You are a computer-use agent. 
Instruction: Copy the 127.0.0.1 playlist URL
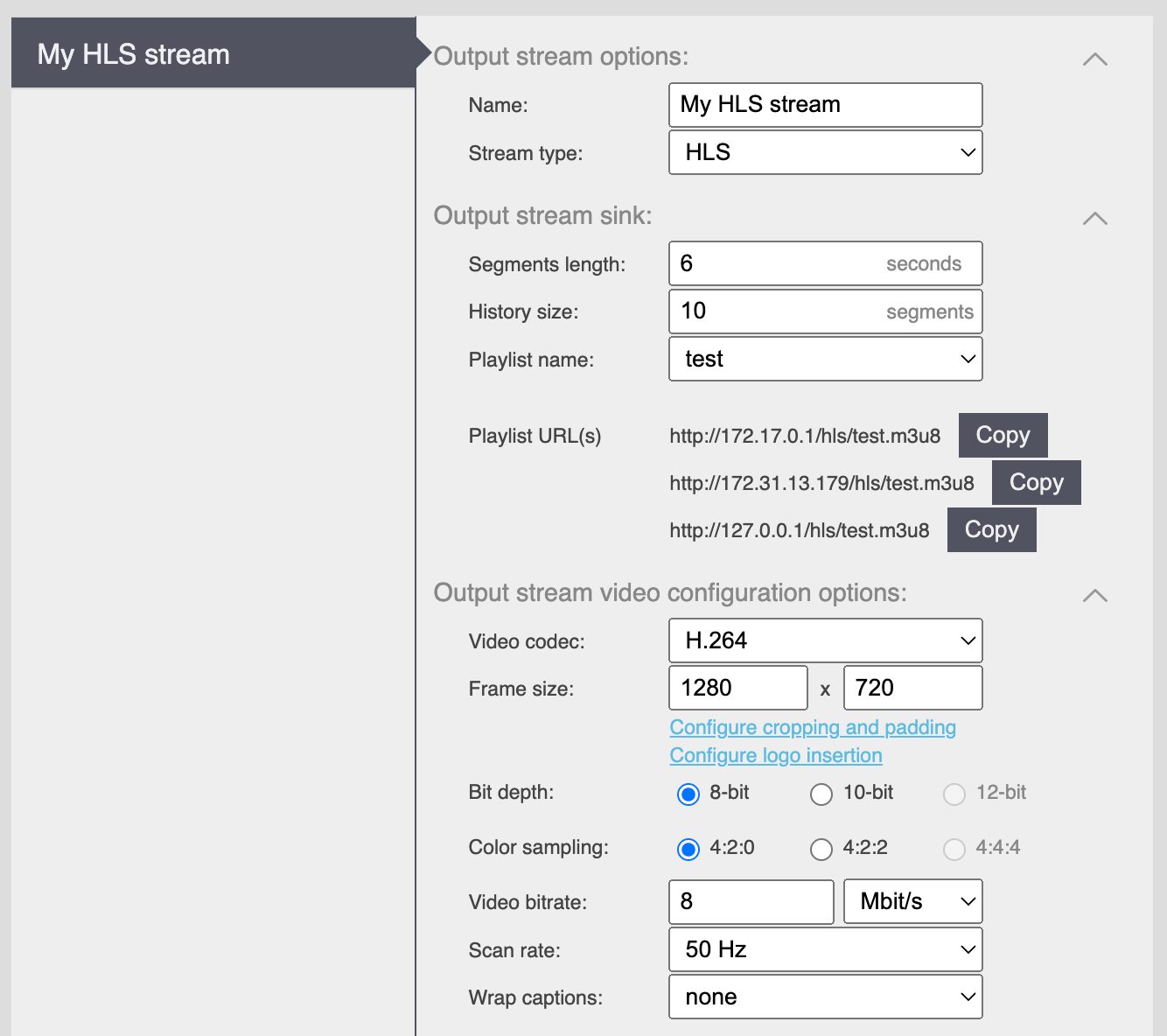992,529
